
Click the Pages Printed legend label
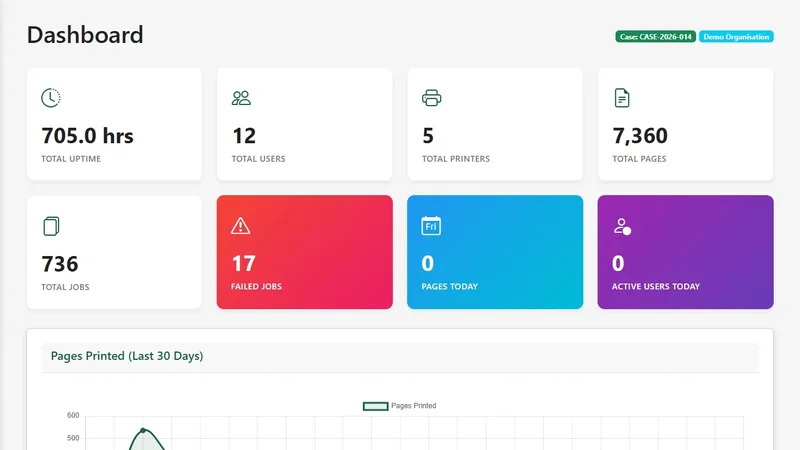[413, 406]
